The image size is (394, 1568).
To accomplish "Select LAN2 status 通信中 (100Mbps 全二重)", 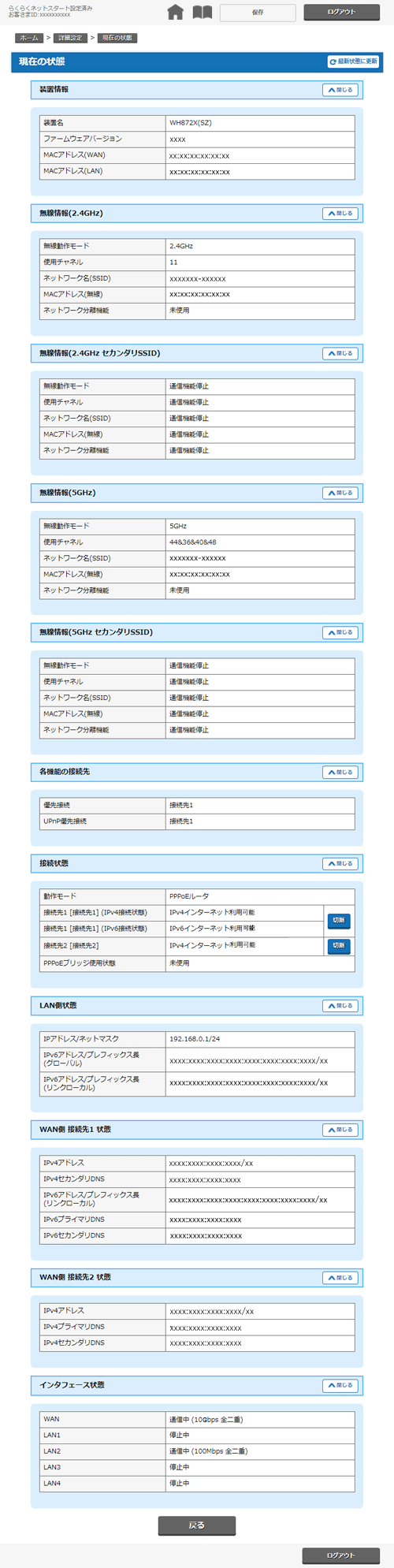I will (208, 1451).
